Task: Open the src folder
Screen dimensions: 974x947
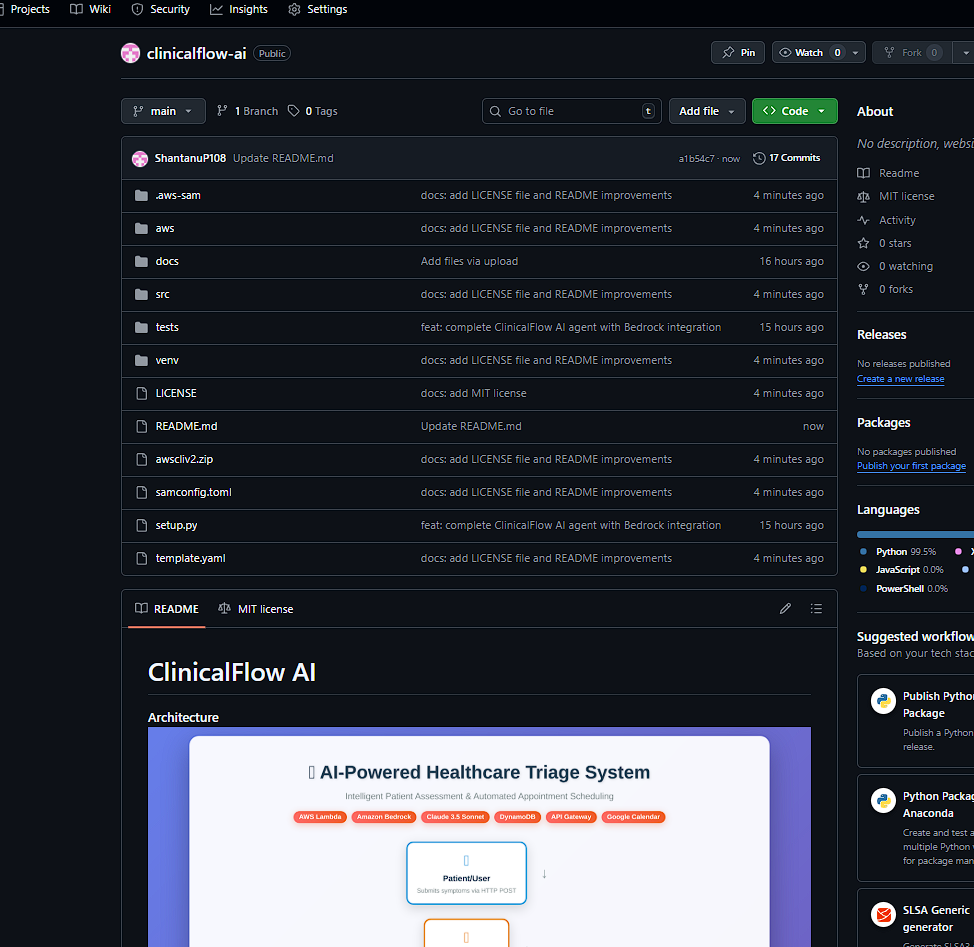Action: tap(162, 294)
